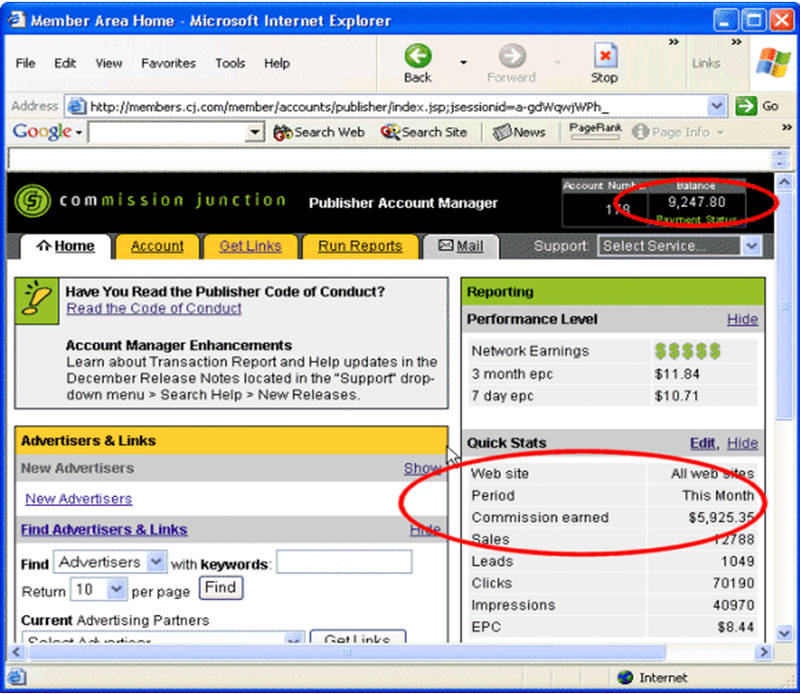
Task: Click into the keywords text field
Action: [344, 563]
